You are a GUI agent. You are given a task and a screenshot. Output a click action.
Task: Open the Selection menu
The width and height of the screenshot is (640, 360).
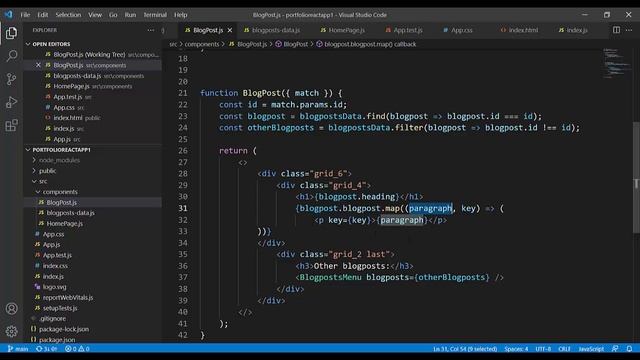68,15
